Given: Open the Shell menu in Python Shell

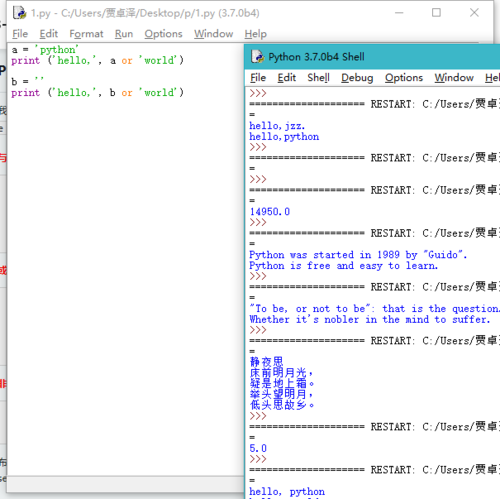Looking at the screenshot, I should [318, 78].
